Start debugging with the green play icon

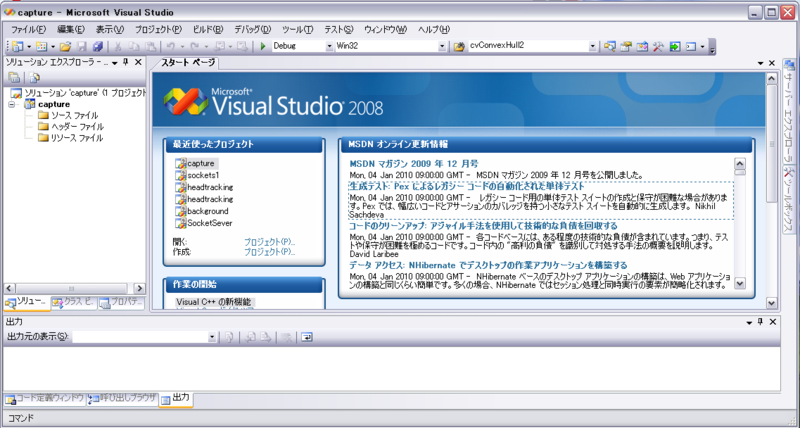[x=263, y=46]
